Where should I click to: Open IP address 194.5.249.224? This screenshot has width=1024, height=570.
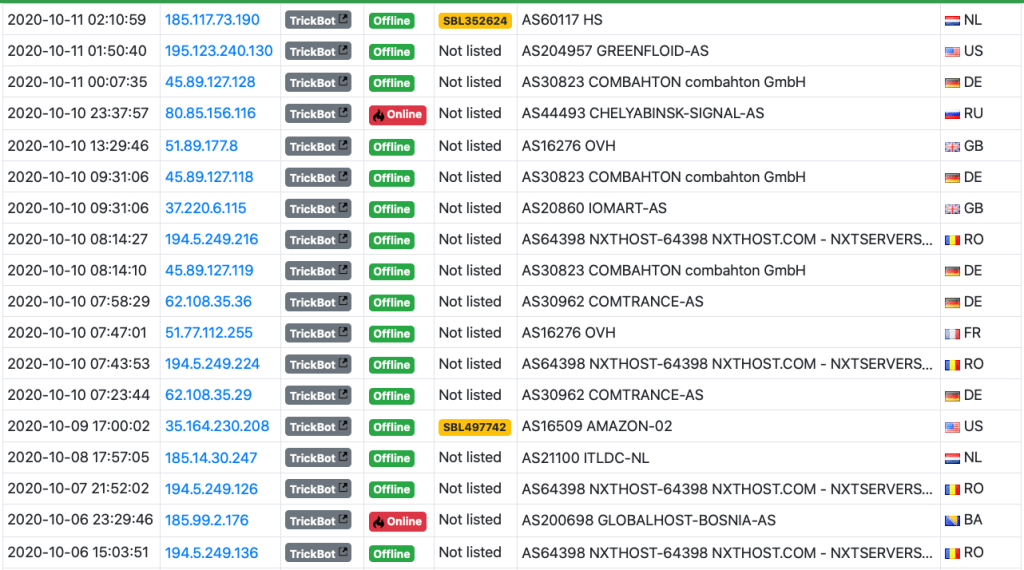(x=212, y=364)
